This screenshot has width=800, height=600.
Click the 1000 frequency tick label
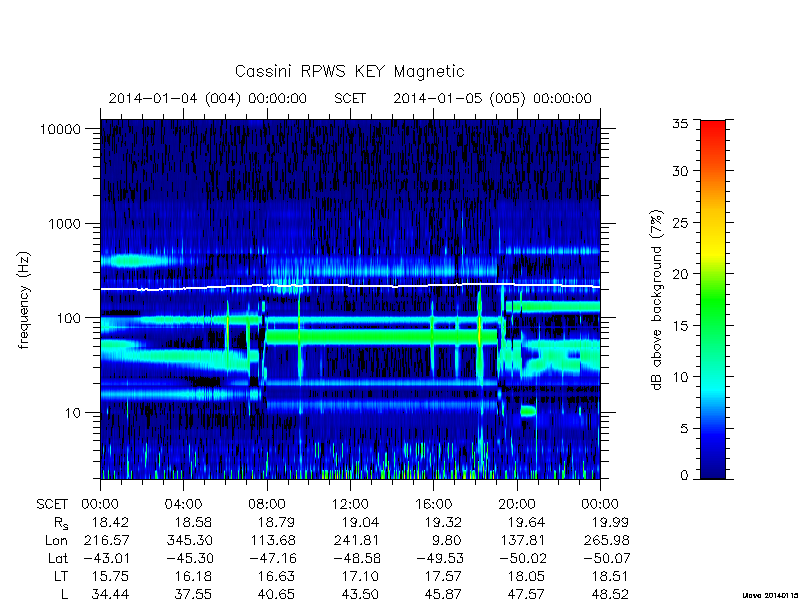point(64,223)
